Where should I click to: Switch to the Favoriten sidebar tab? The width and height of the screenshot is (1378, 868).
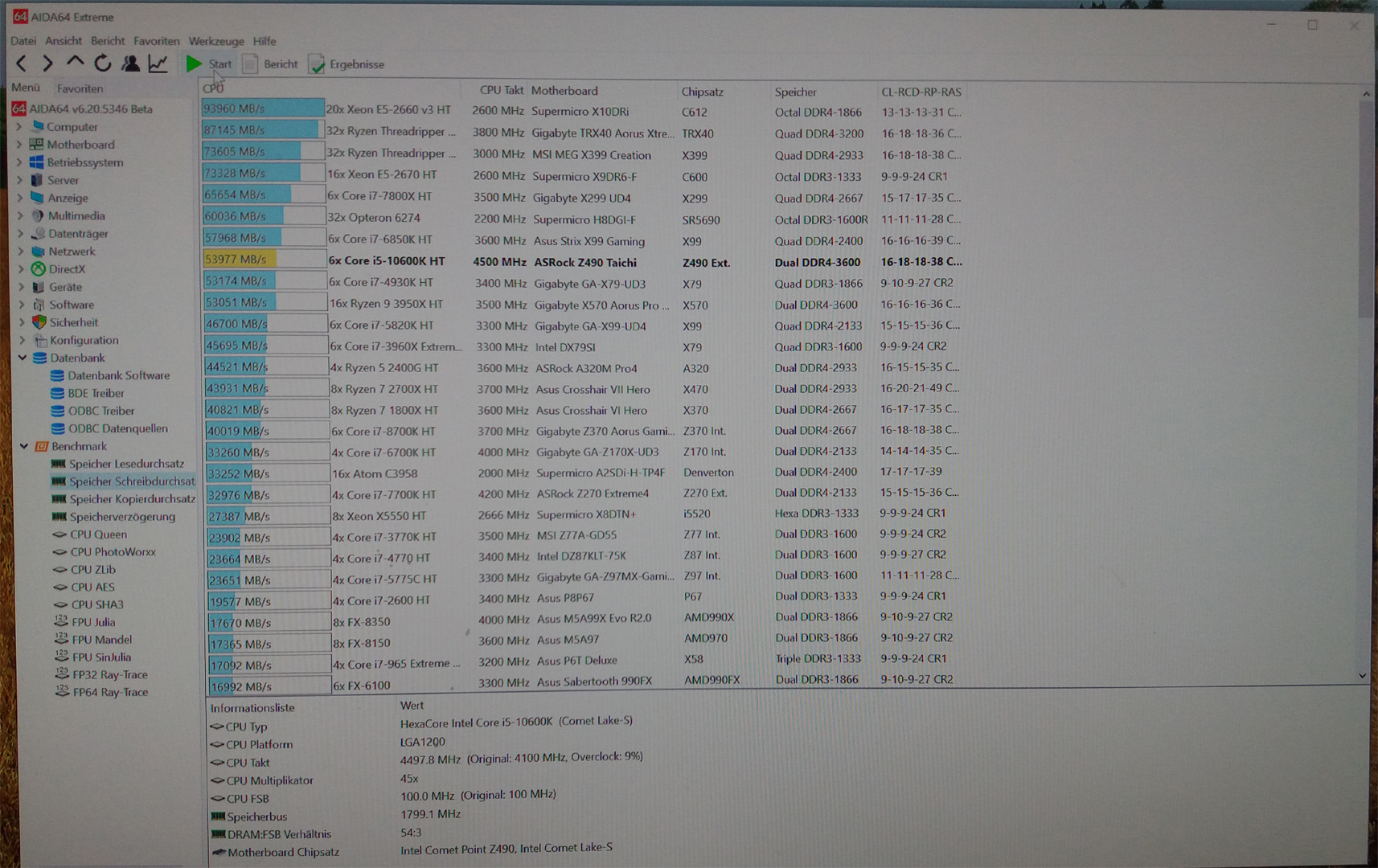coord(80,88)
